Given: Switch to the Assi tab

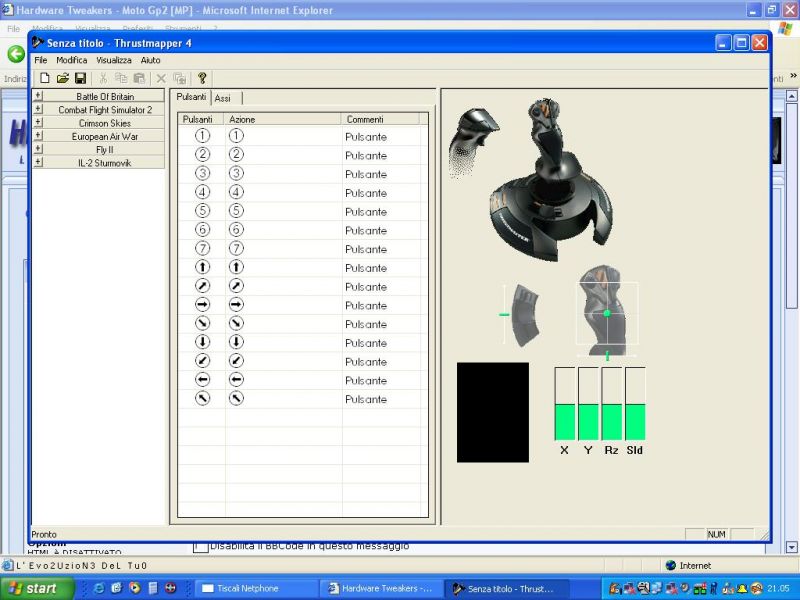Looking at the screenshot, I should pyautogui.click(x=223, y=98).
